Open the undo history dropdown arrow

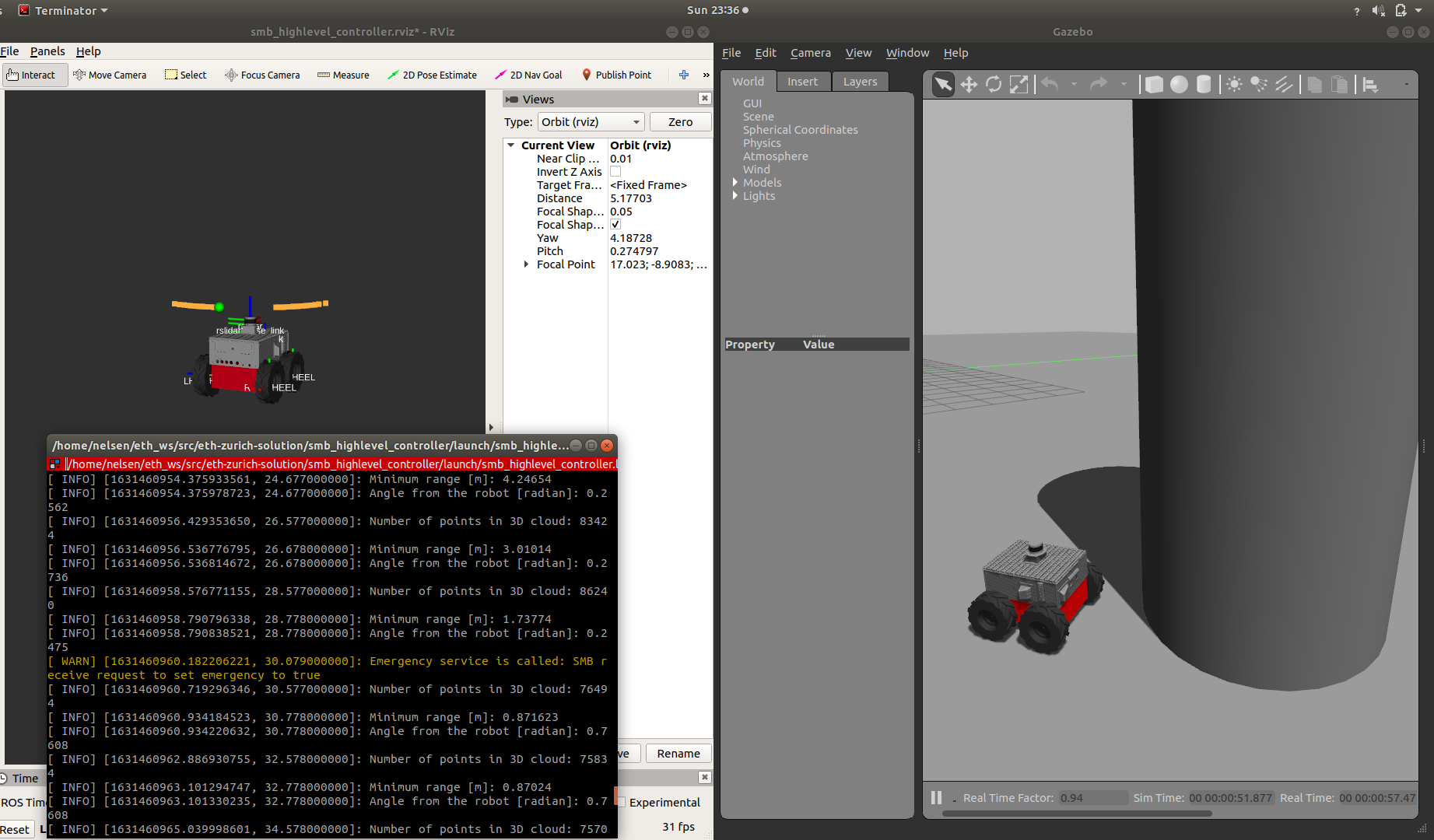click(x=1074, y=84)
